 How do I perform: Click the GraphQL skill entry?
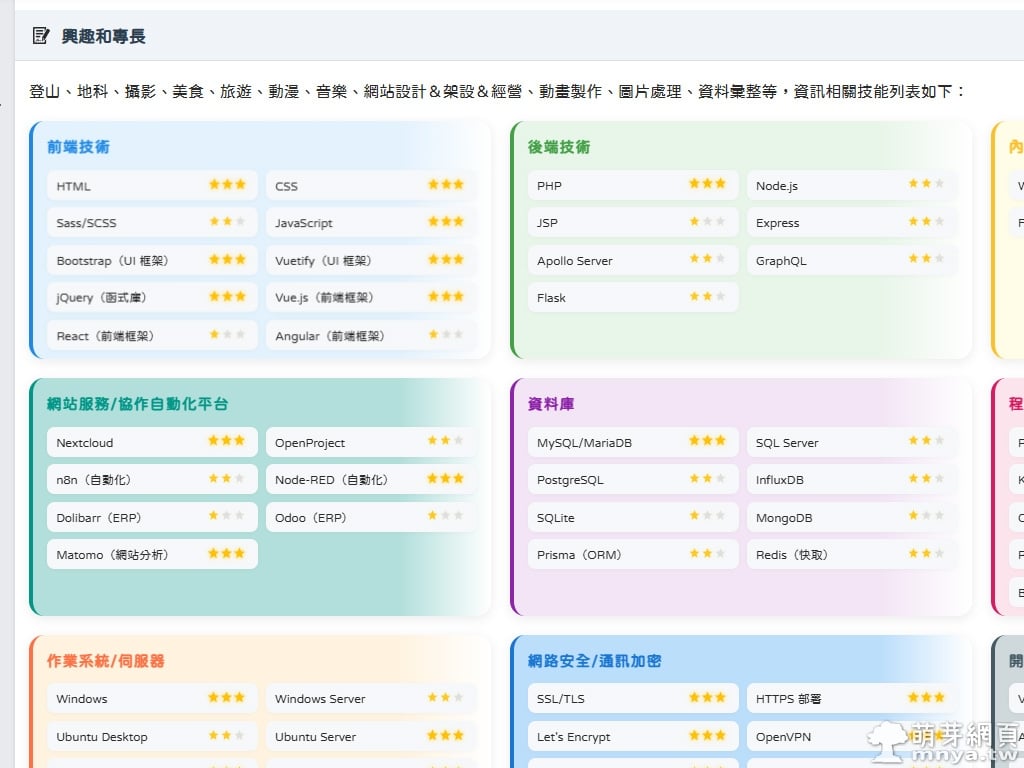[x=781, y=261]
